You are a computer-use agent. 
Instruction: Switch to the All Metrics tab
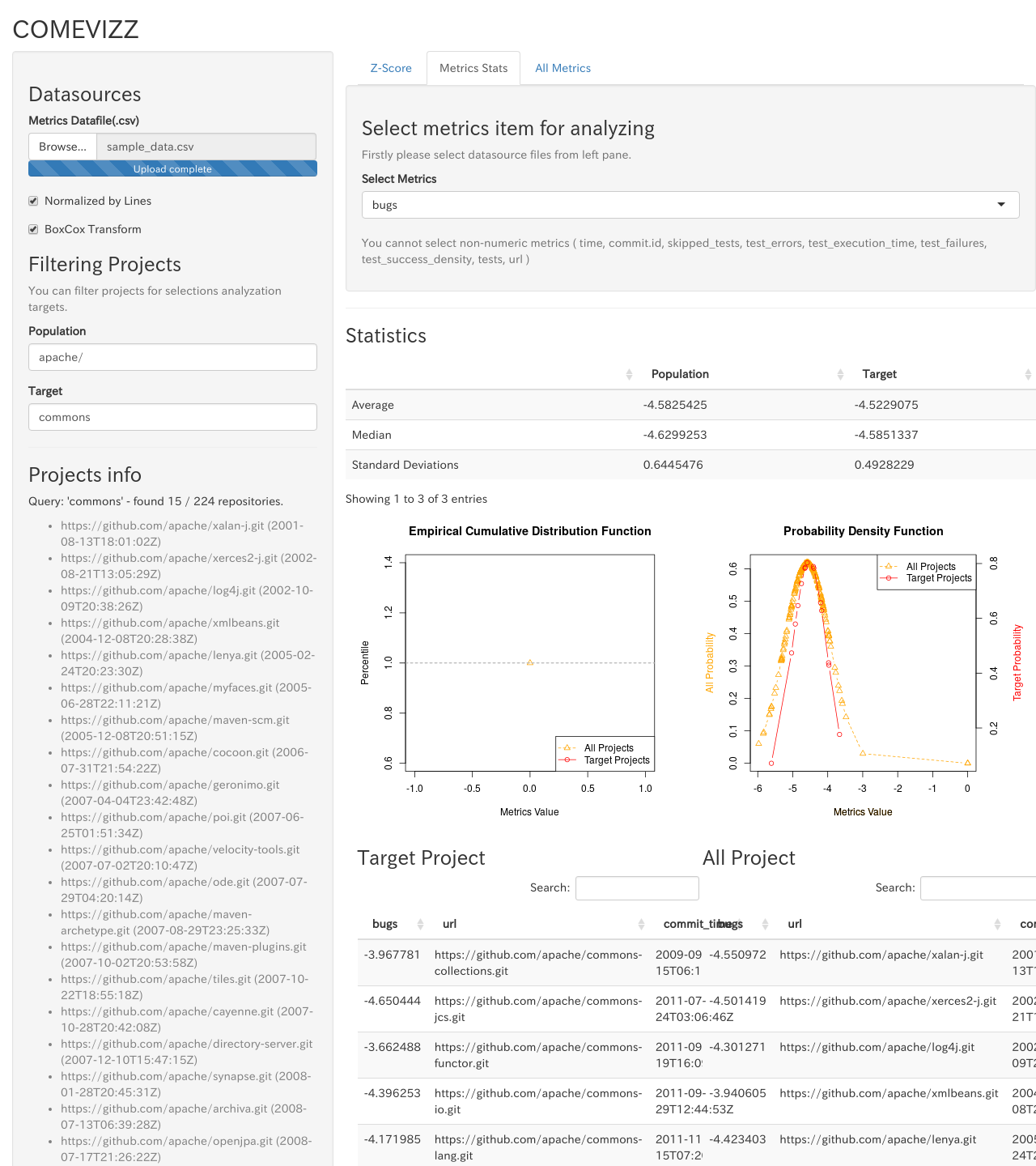point(563,68)
